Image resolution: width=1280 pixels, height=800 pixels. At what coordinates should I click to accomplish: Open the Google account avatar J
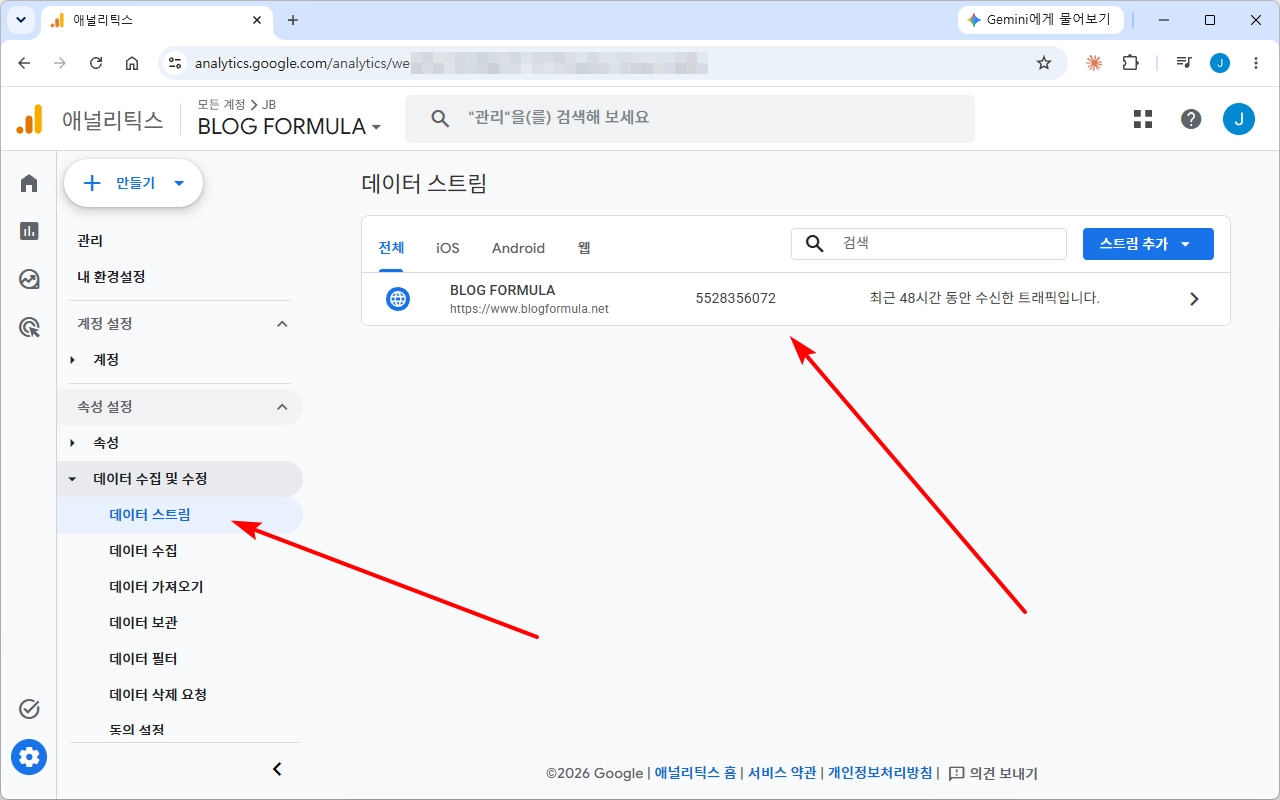1239,119
